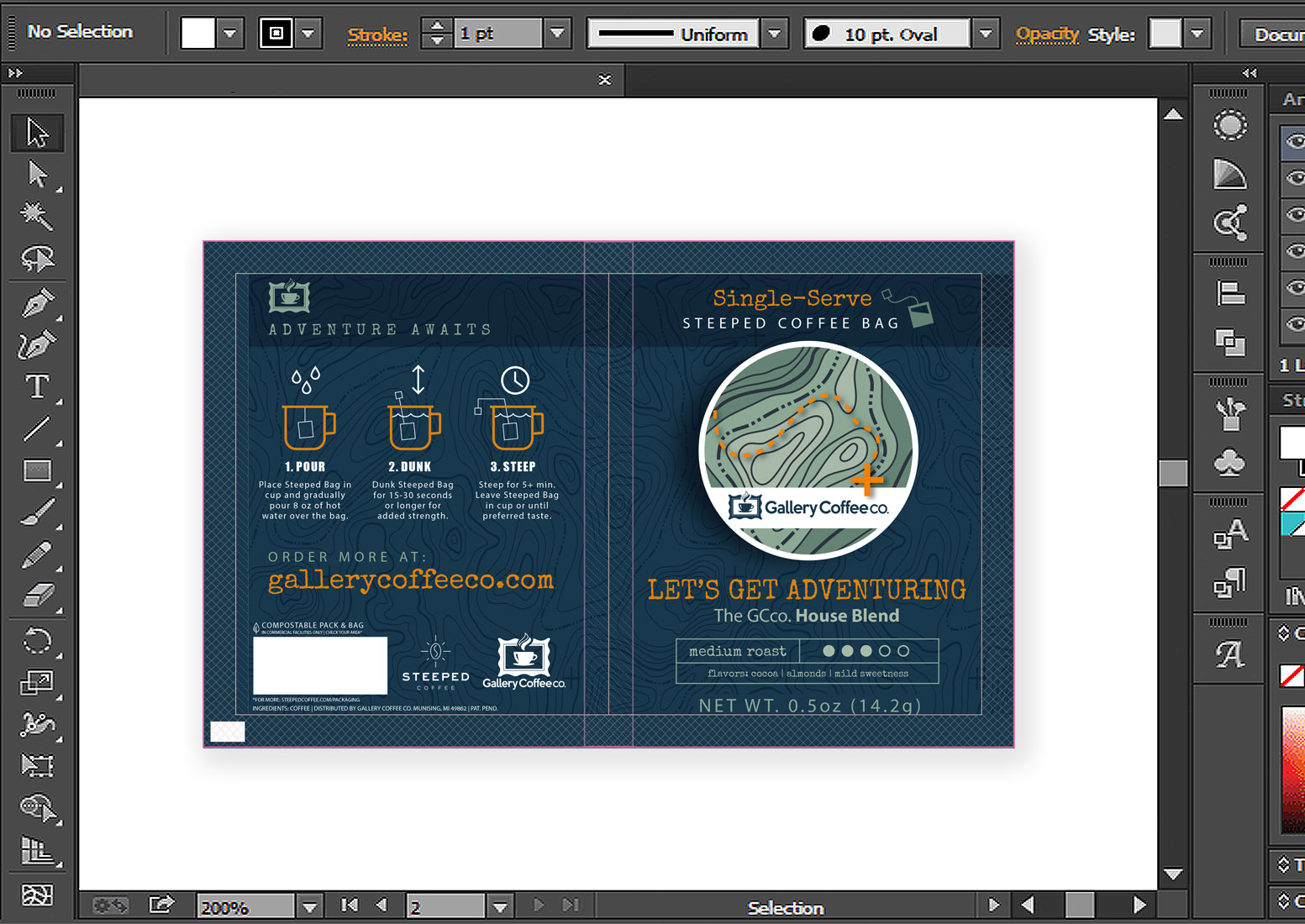Click into the 1 pt stroke weight field
Image resolution: width=1305 pixels, height=924 pixels.
pyautogui.click(x=498, y=34)
